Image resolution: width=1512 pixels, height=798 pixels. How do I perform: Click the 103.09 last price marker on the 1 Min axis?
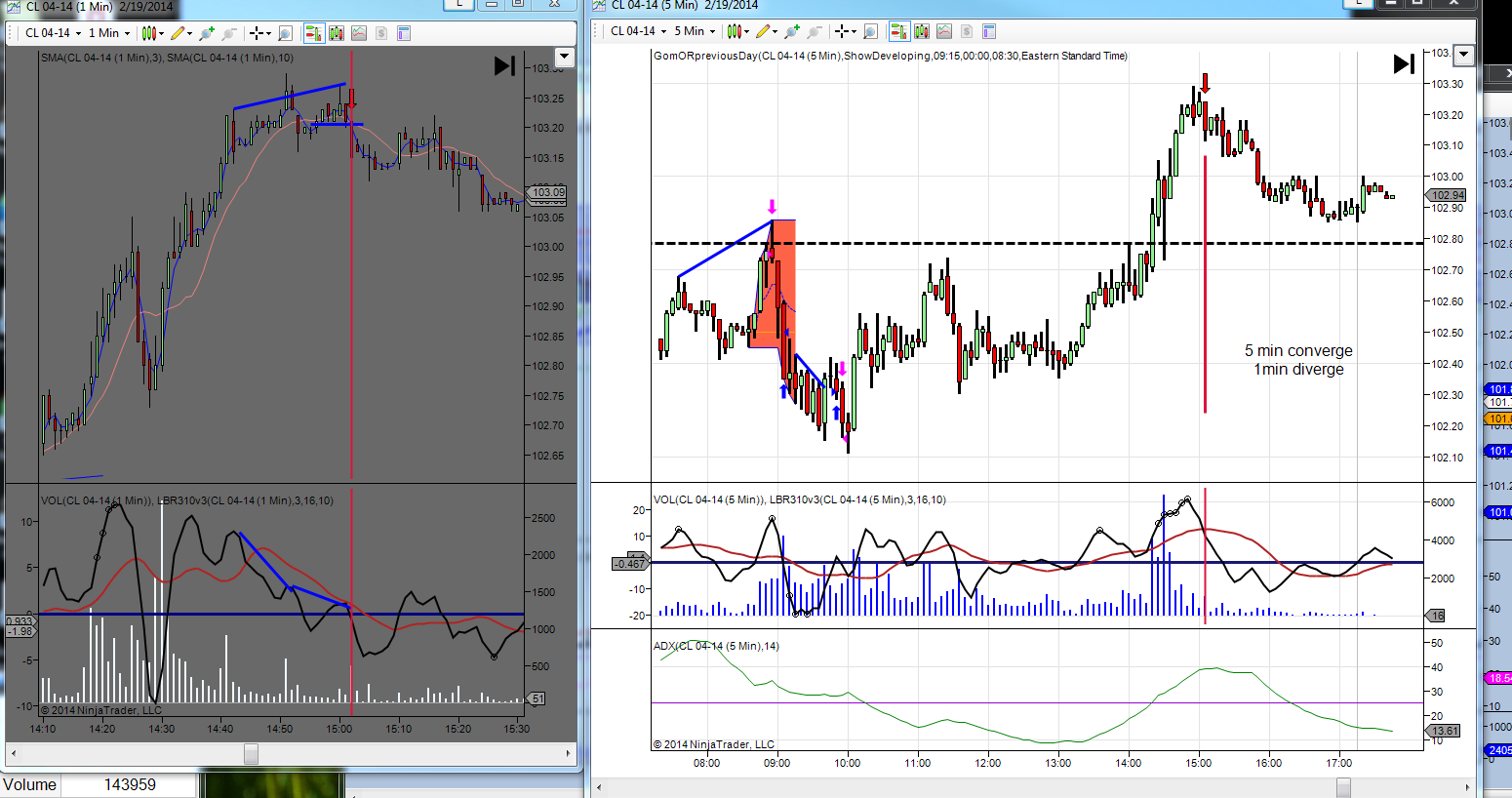pos(547,192)
